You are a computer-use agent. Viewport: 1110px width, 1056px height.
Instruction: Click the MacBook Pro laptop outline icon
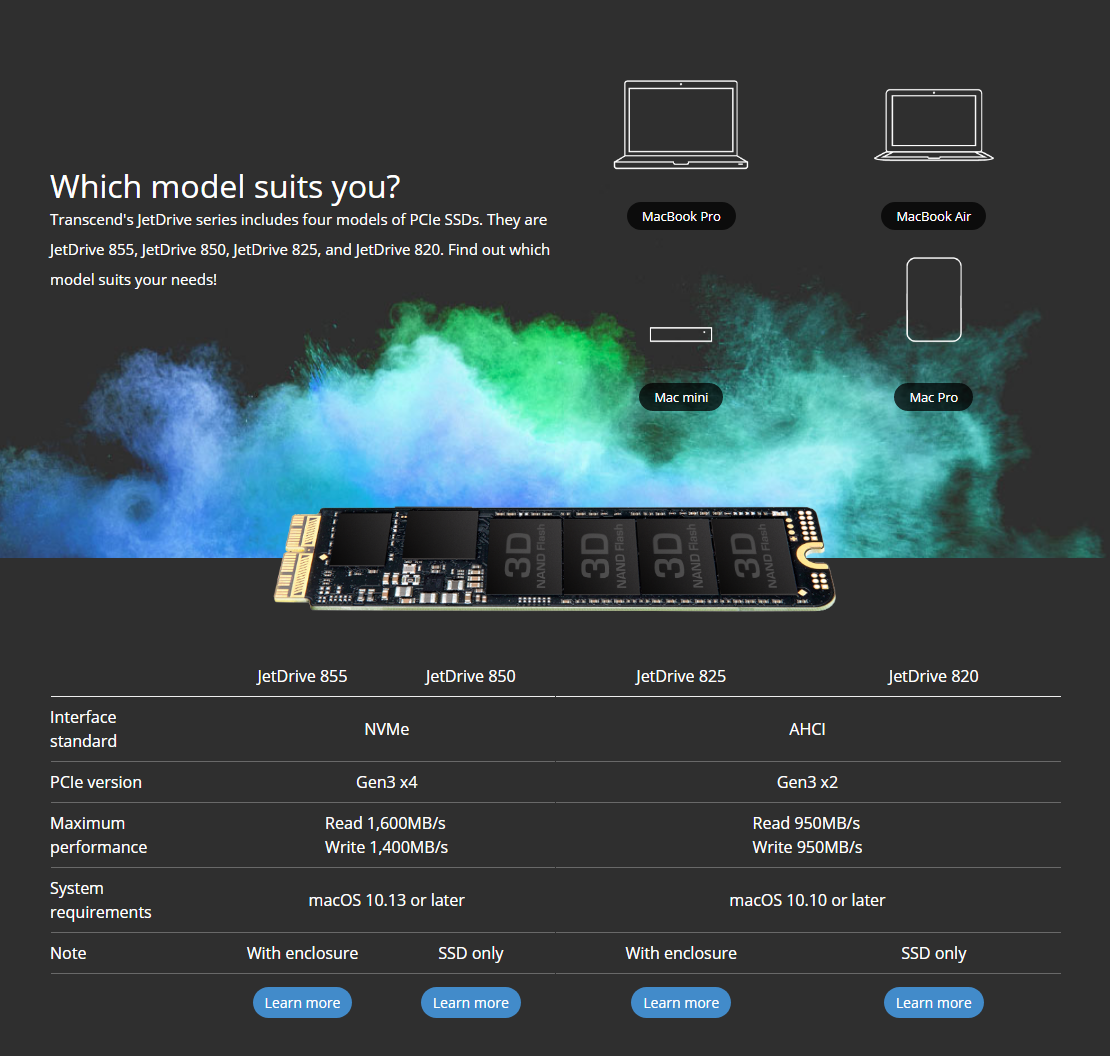[x=681, y=125]
